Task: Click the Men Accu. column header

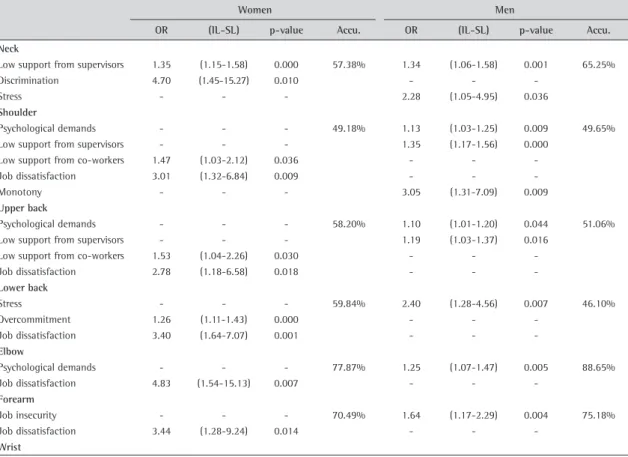Action: pos(598,30)
